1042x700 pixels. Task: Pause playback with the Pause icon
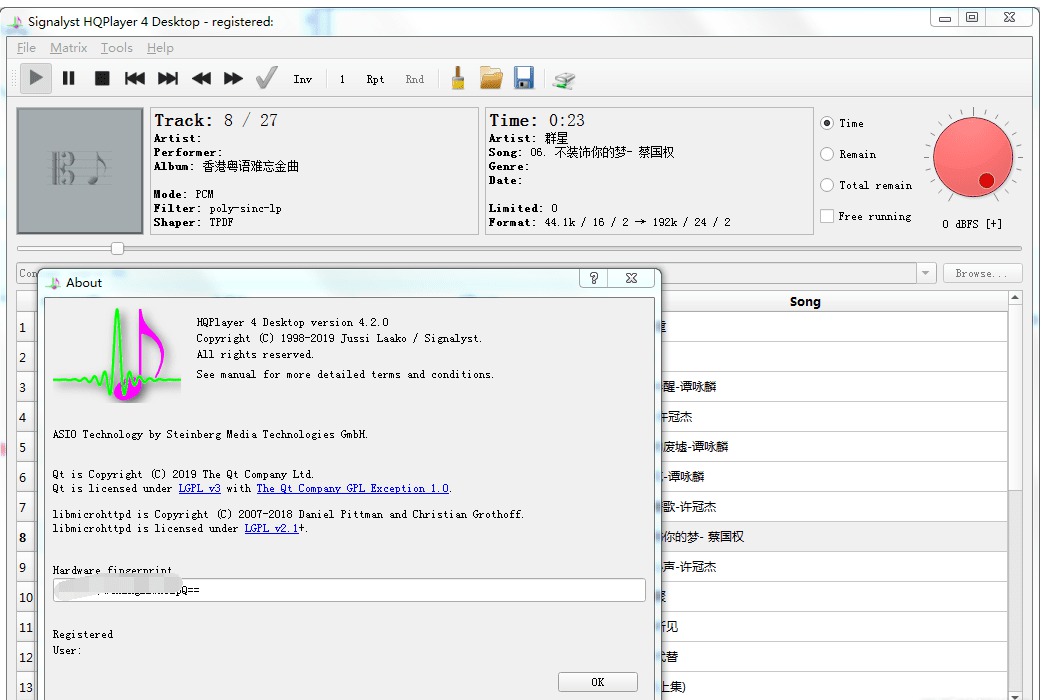pyautogui.click(x=69, y=78)
